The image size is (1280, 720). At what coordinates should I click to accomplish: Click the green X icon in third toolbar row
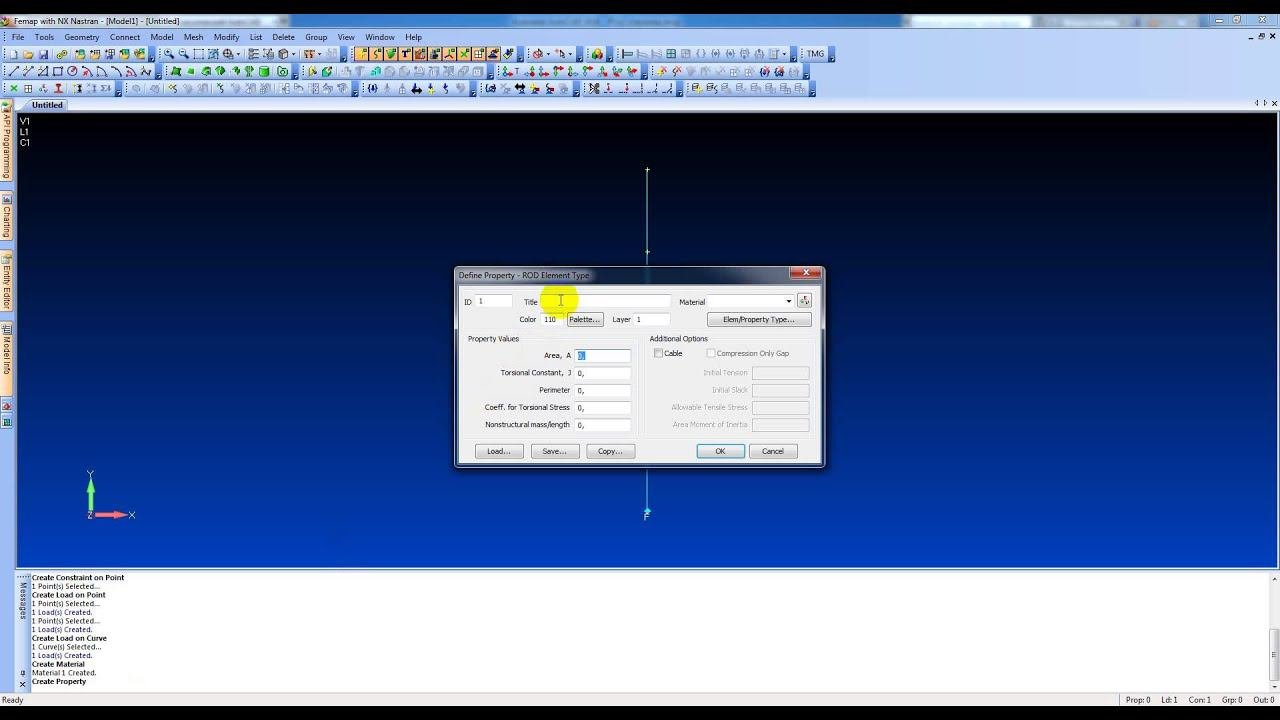[13, 88]
